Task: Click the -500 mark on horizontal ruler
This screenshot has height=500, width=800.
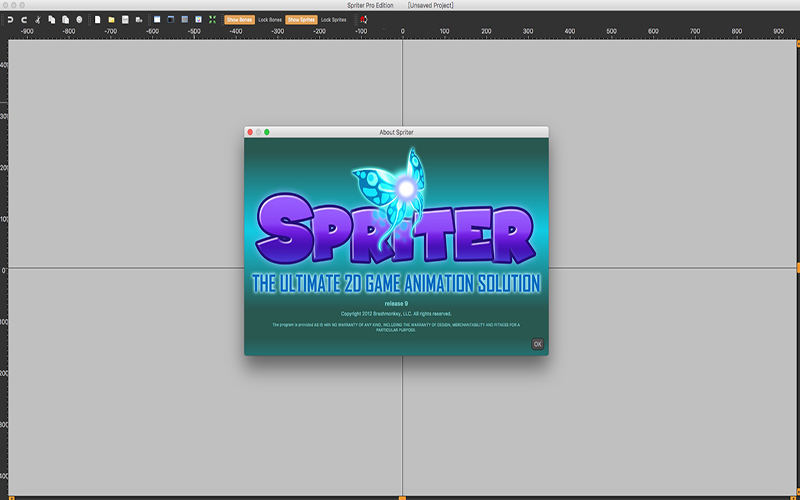Action: (x=194, y=31)
